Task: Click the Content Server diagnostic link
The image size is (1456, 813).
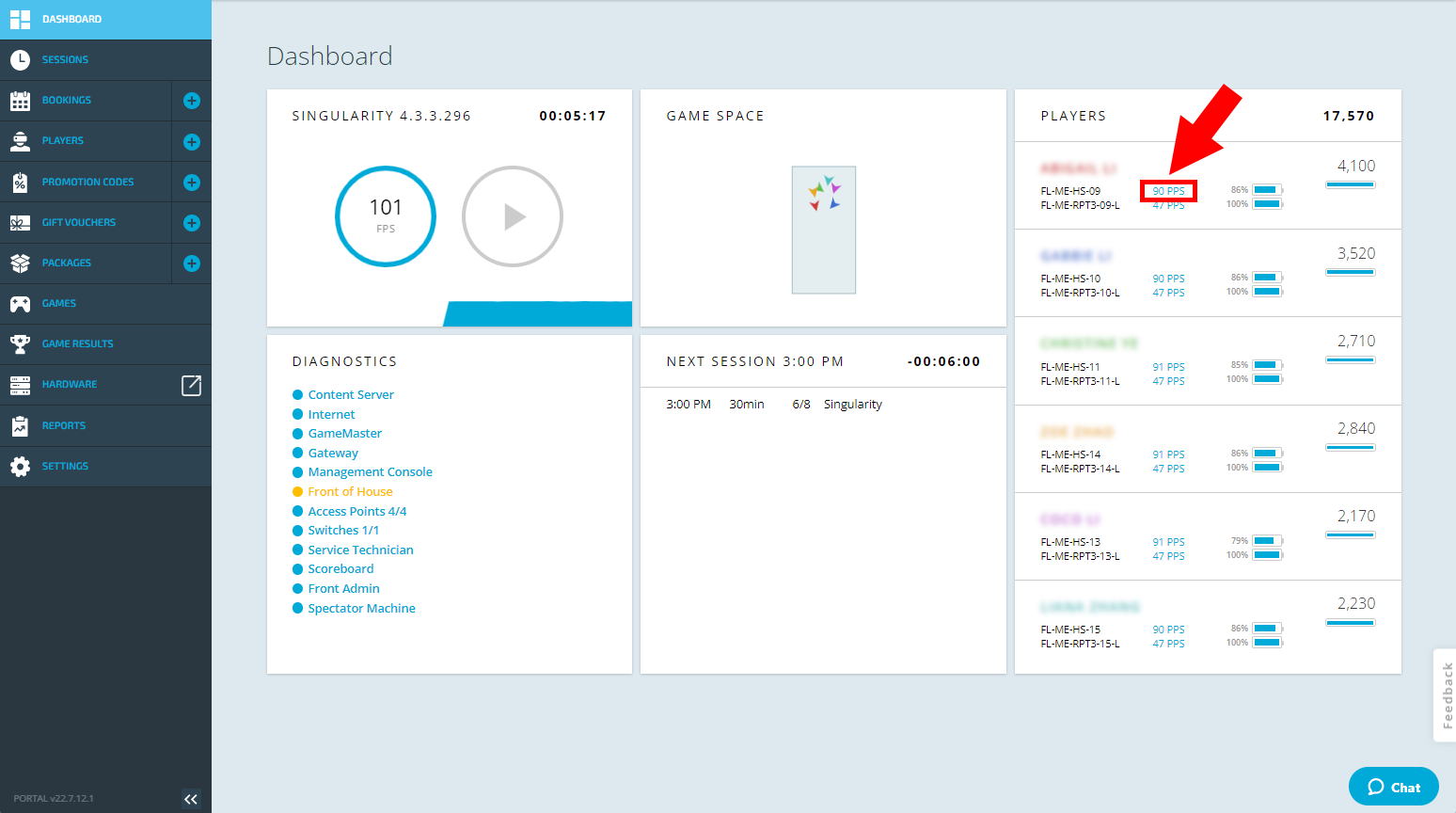Action: [x=351, y=394]
